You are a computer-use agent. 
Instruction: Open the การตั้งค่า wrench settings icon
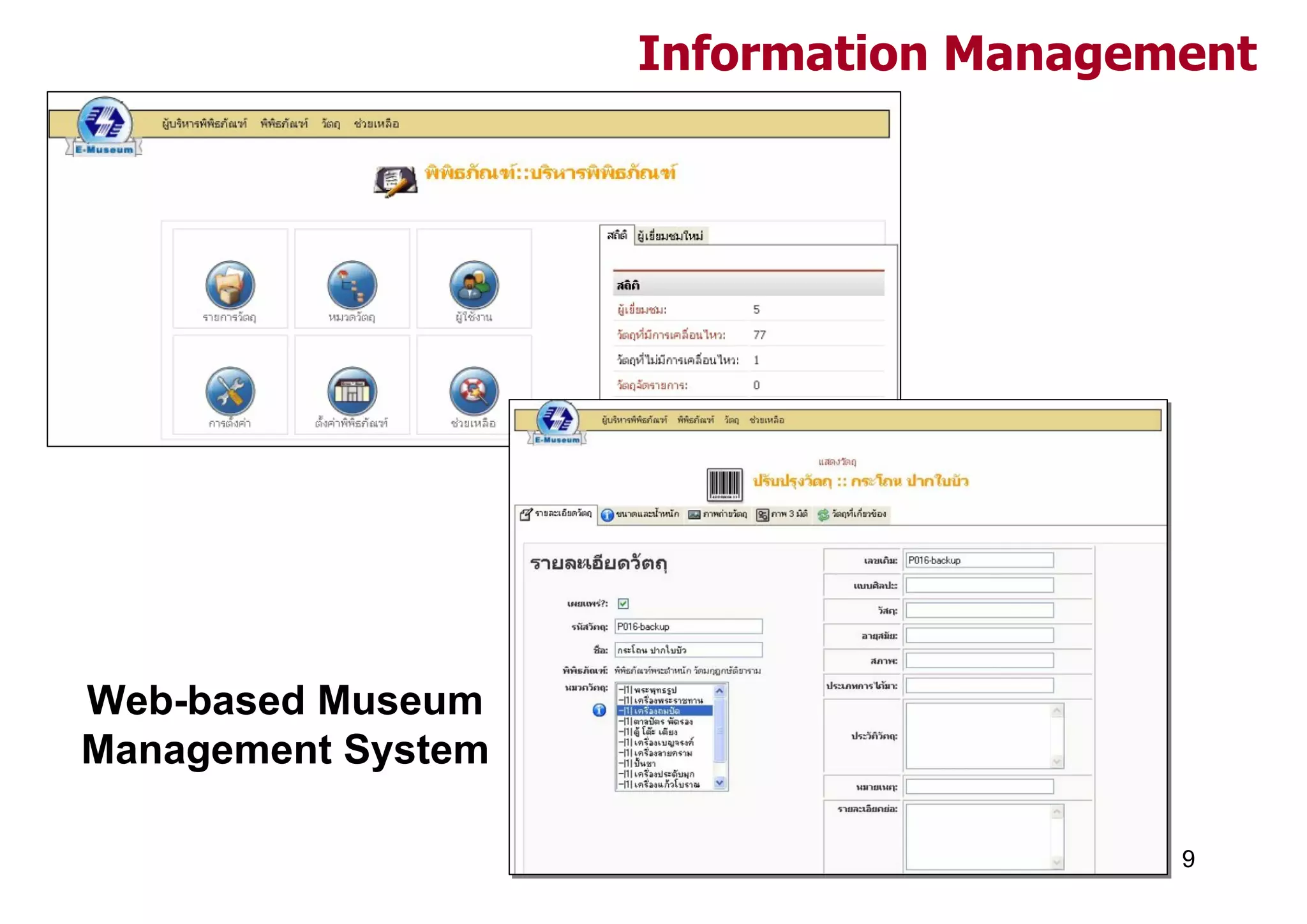click(230, 391)
